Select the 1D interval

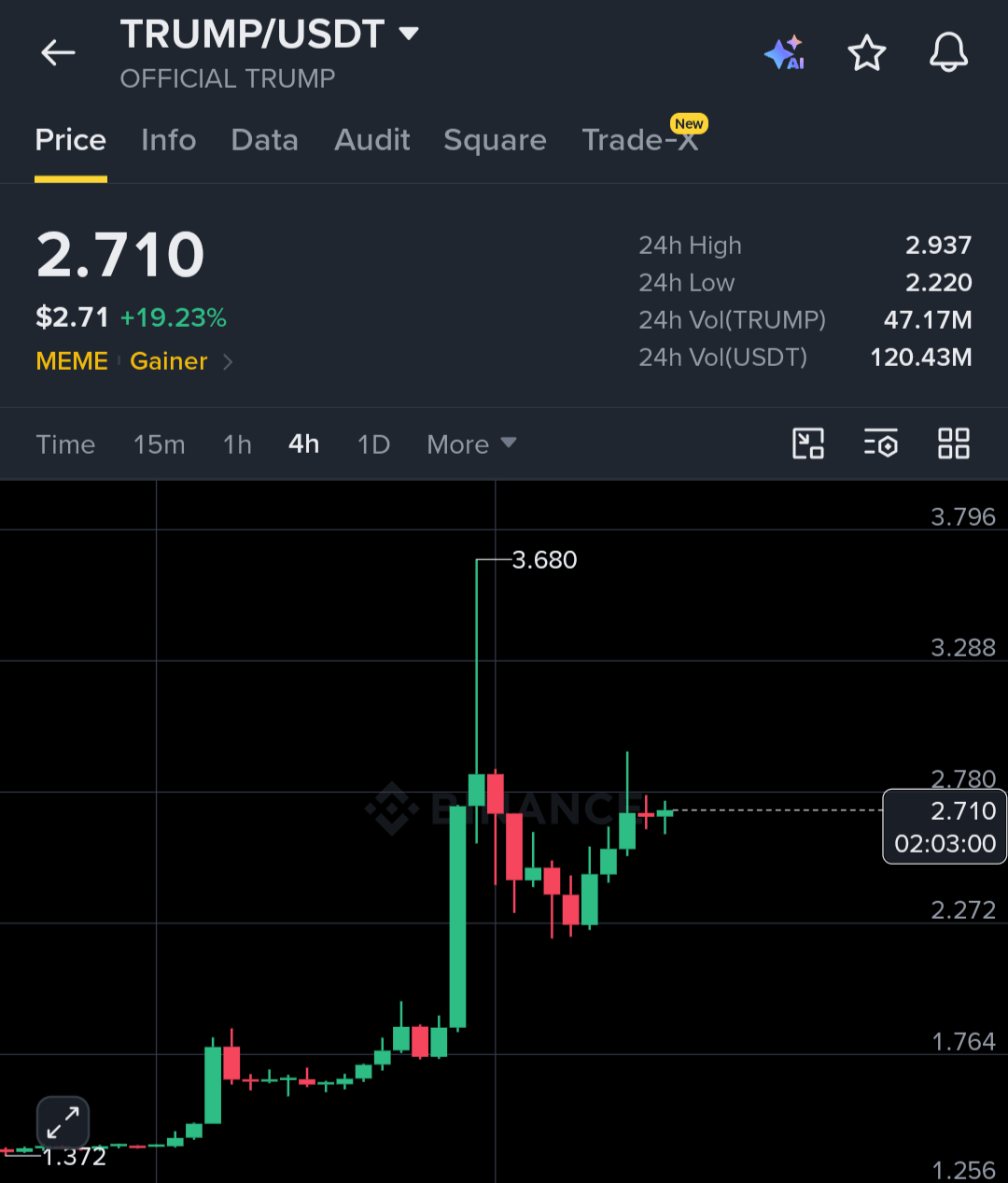coord(374,444)
